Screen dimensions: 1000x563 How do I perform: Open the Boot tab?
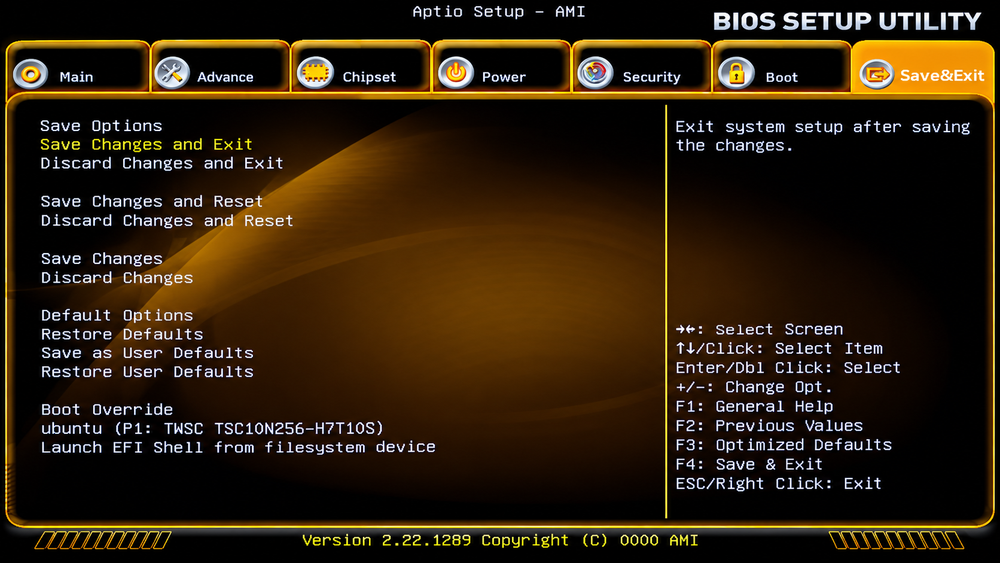pos(782,68)
